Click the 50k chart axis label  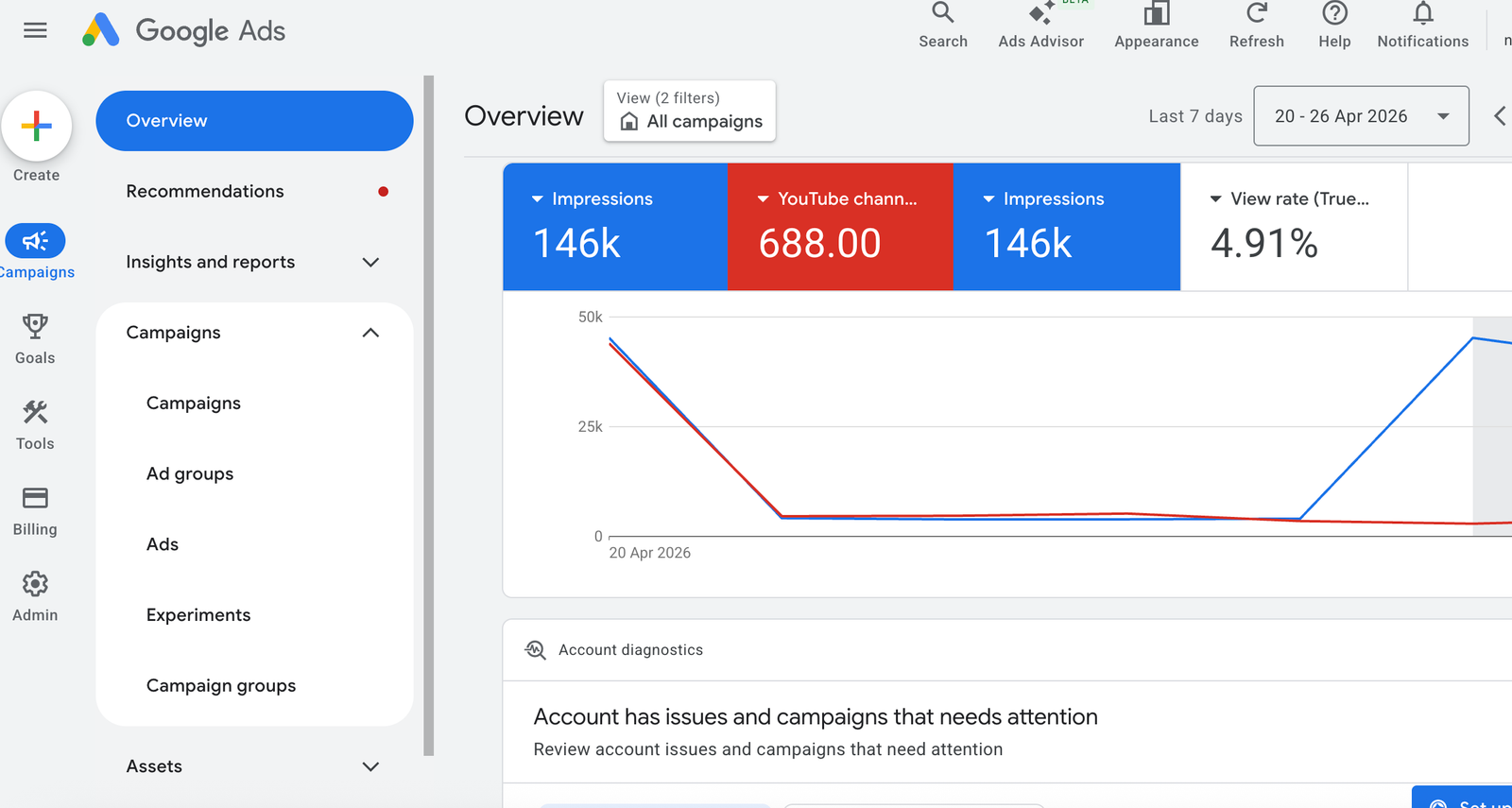point(591,318)
